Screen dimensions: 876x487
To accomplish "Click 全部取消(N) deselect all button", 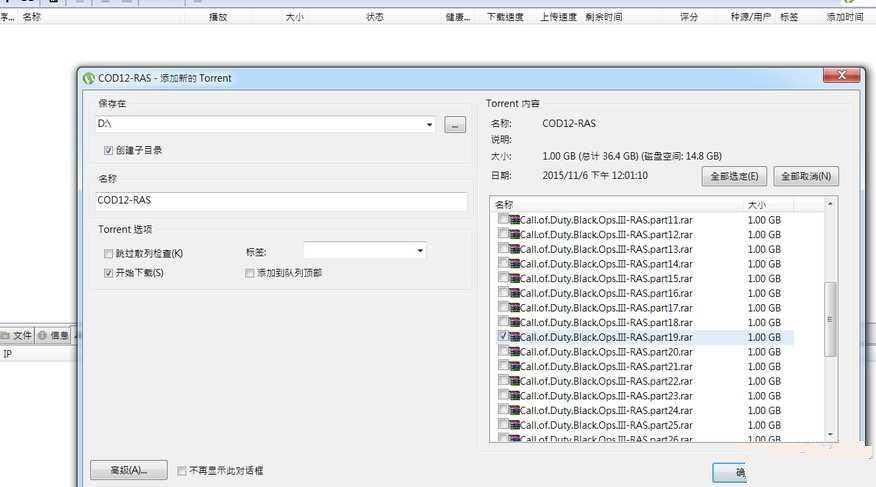I will point(806,176).
